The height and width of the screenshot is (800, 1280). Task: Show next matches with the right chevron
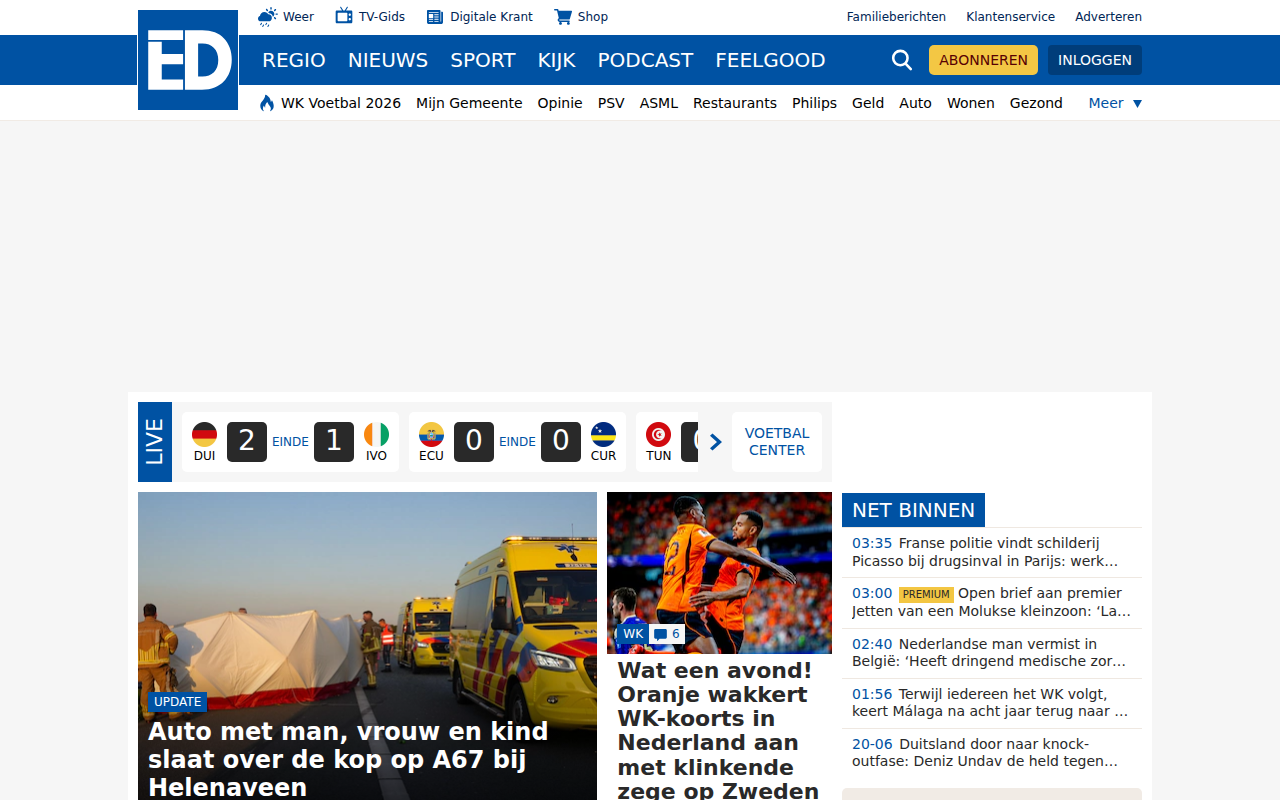tap(715, 442)
